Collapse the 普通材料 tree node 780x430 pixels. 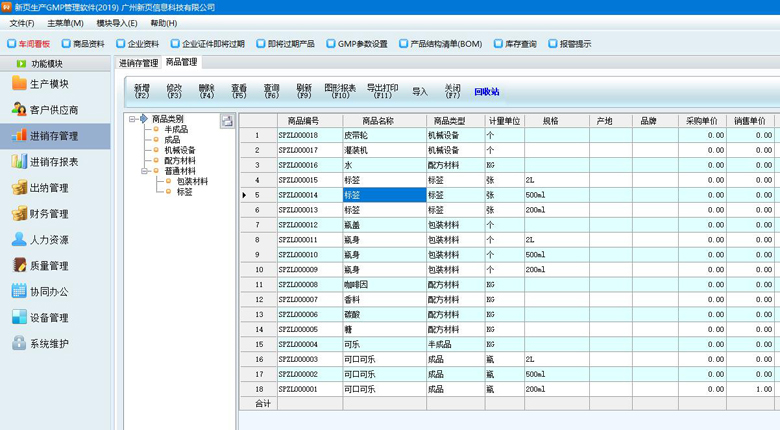pos(144,171)
